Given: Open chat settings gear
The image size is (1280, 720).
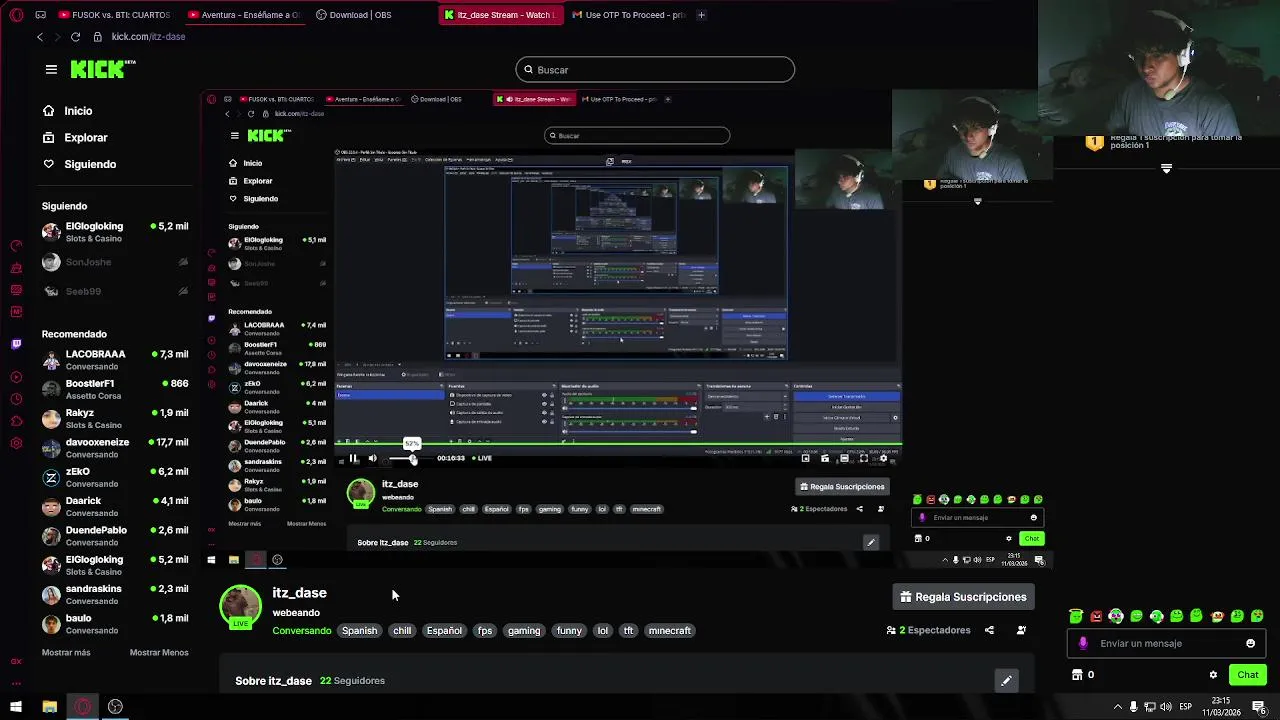Looking at the screenshot, I should (x=1213, y=675).
